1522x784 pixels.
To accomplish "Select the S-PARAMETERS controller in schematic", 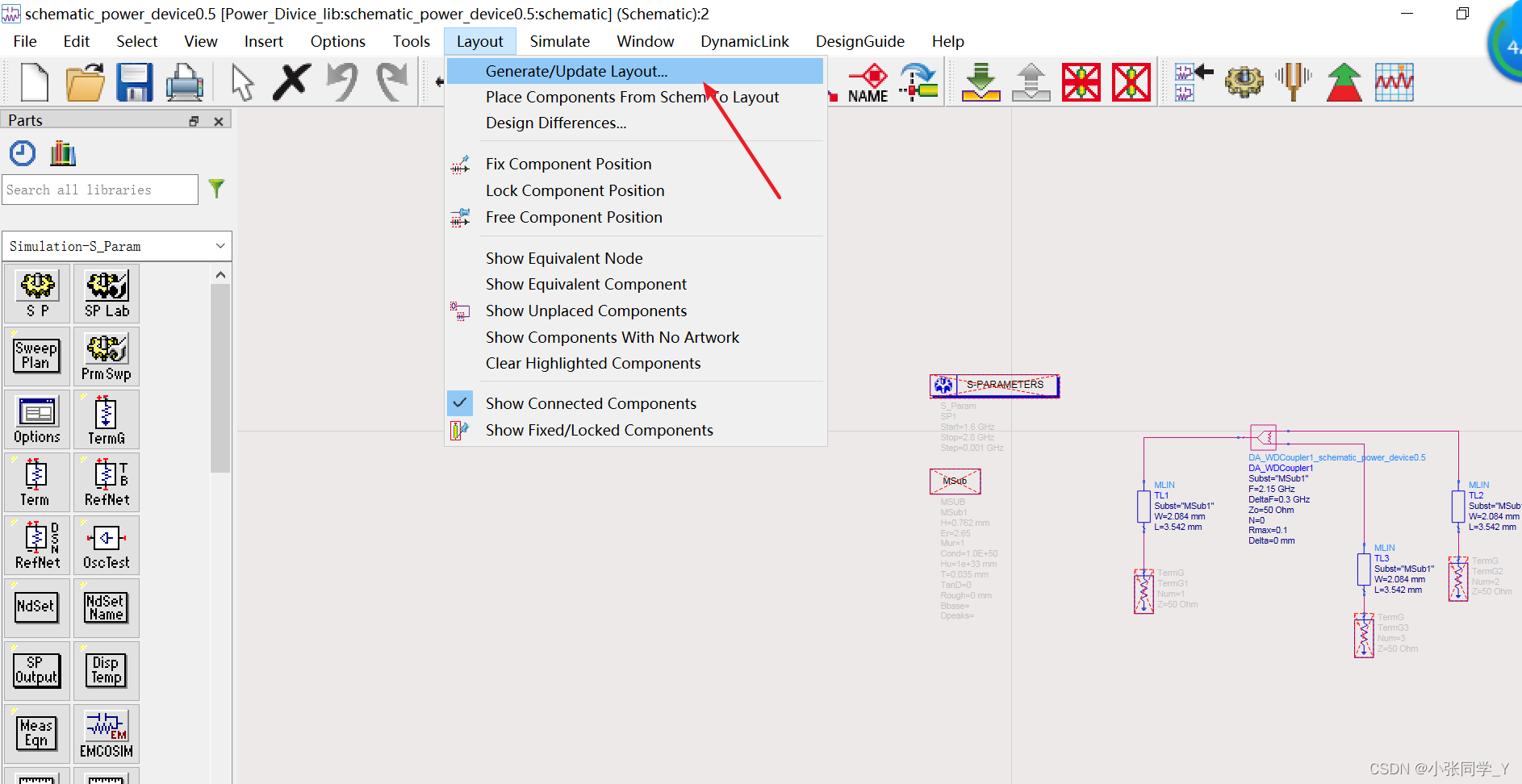I will tap(994, 386).
